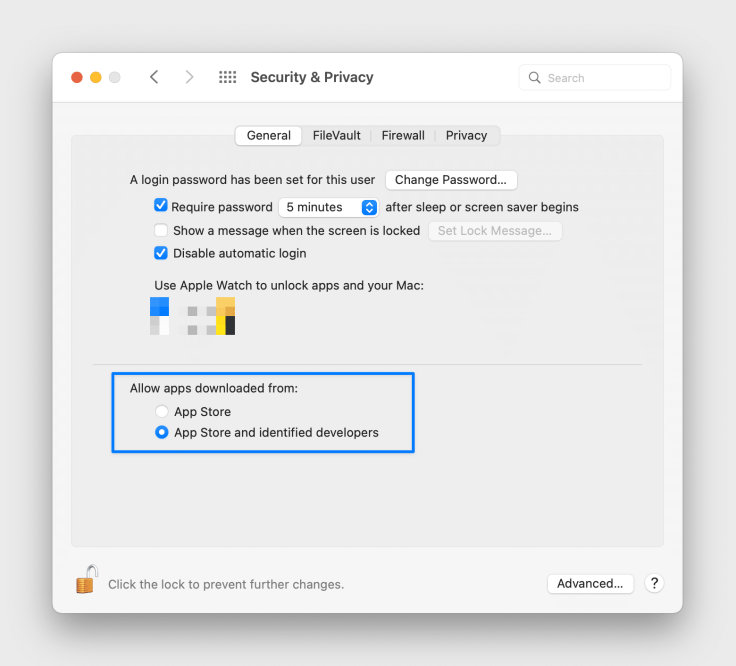This screenshot has height=666, width=736.
Task: Click 'Allow apps downloaded from:' label
Action: pyautogui.click(x=214, y=388)
